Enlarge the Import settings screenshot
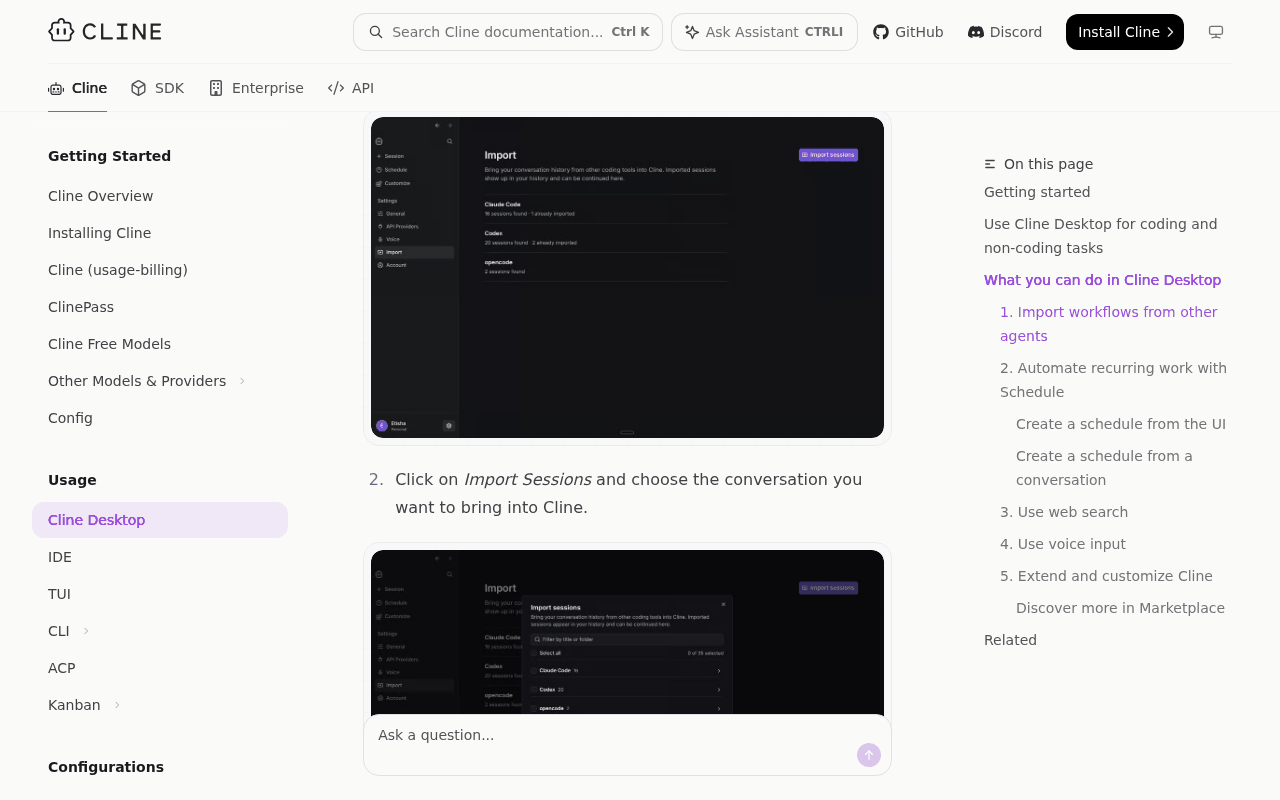Viewport: 1280px width, 800px height. pyautogui.click(x=627, y=277)
